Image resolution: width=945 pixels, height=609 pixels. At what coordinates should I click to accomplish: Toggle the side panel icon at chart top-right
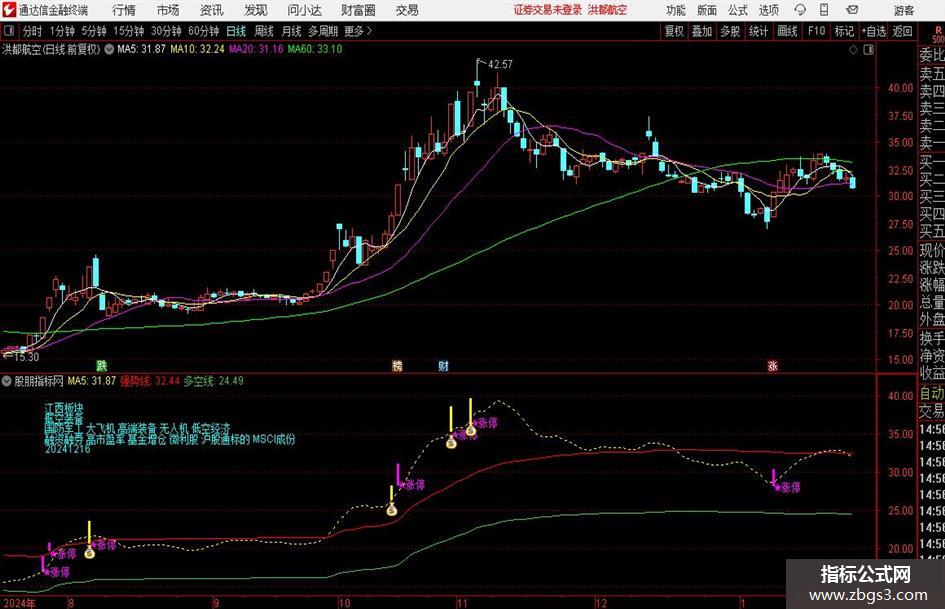(868, 50)
